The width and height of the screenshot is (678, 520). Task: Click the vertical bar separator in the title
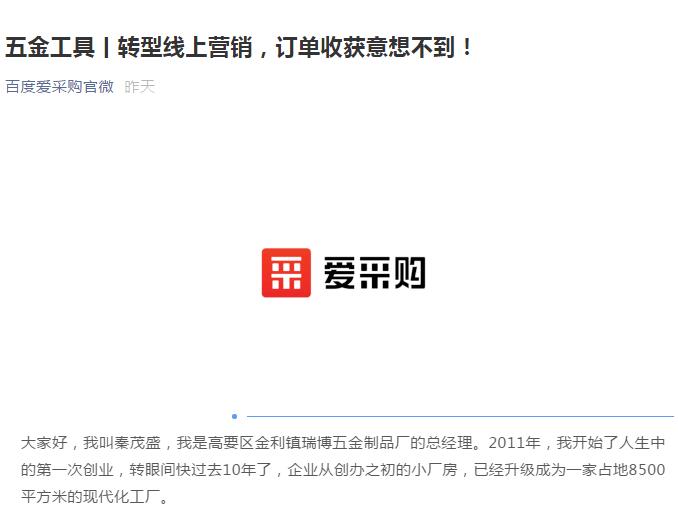coord(106,47)
